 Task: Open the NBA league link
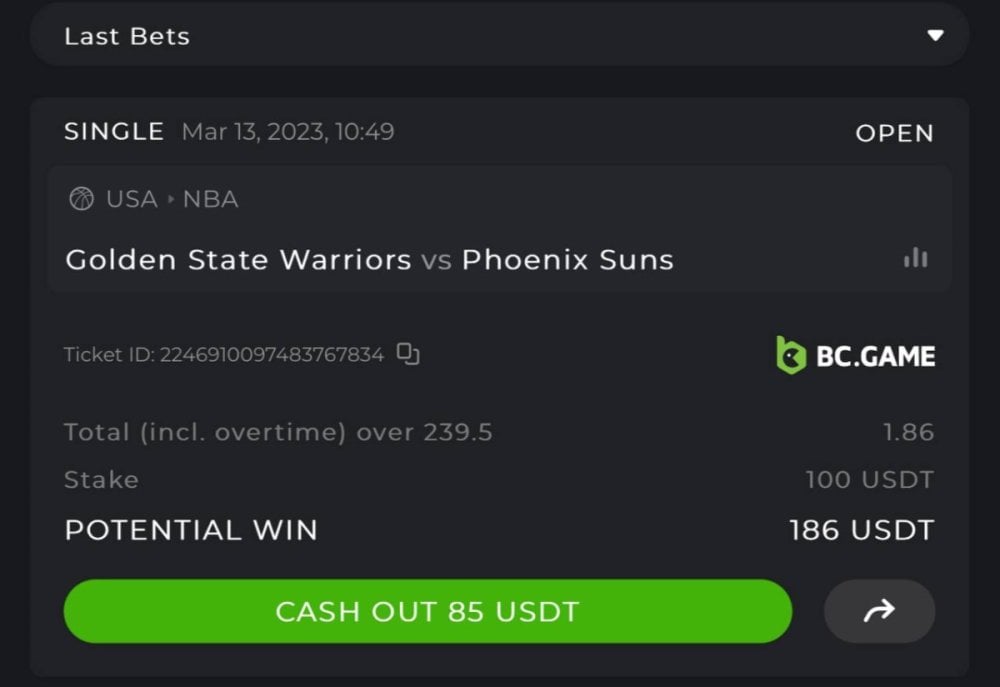click(210, 199)
